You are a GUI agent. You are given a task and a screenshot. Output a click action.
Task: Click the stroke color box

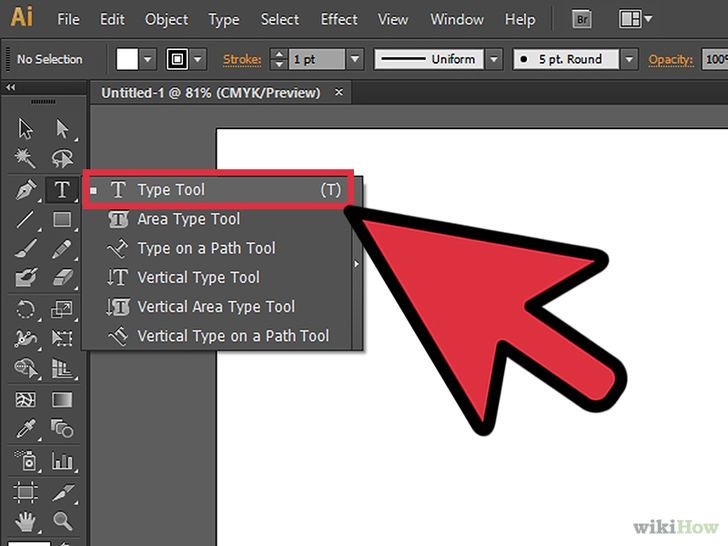[177, 59]
